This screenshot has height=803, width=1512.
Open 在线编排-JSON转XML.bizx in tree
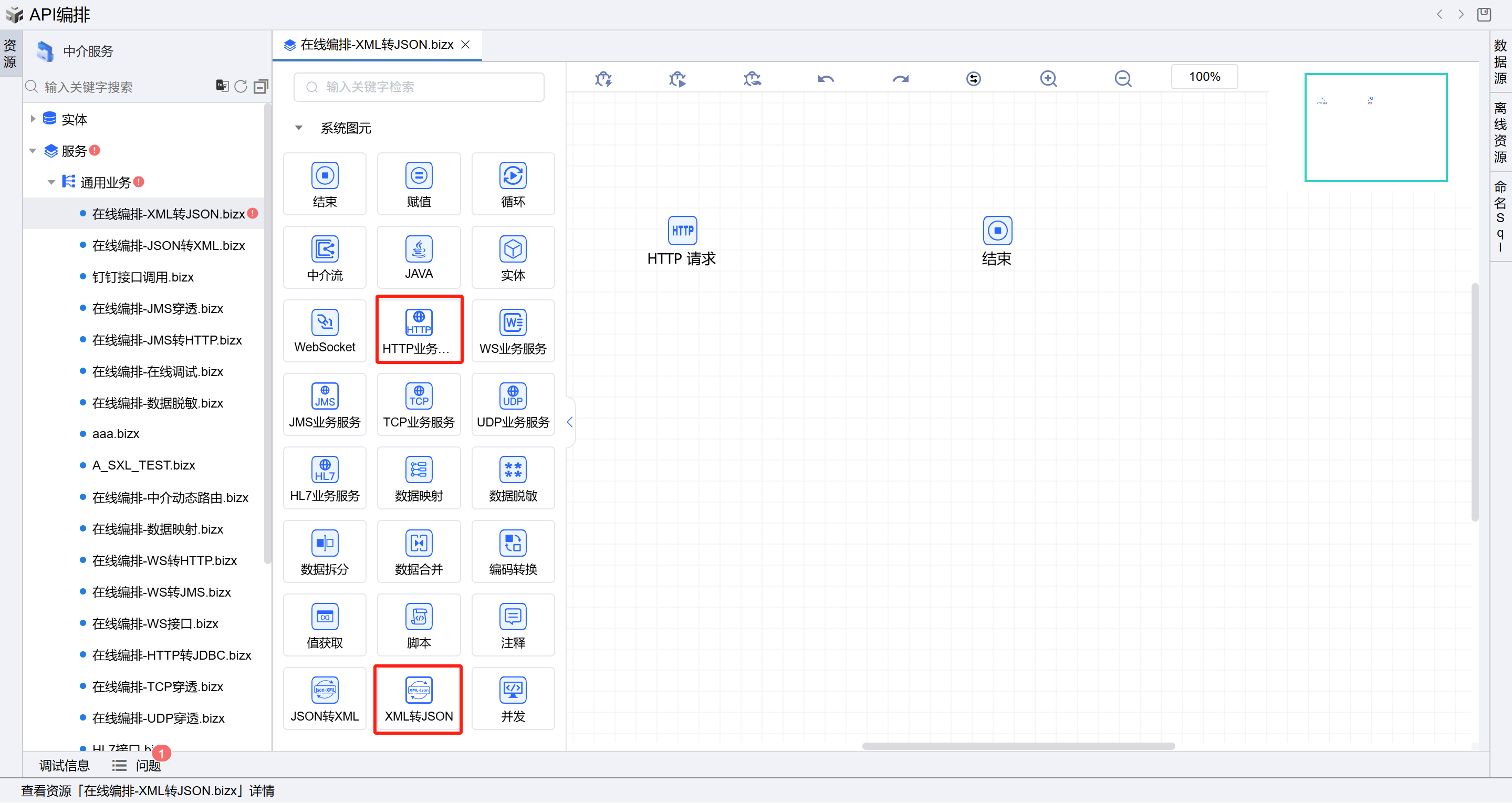169,245
